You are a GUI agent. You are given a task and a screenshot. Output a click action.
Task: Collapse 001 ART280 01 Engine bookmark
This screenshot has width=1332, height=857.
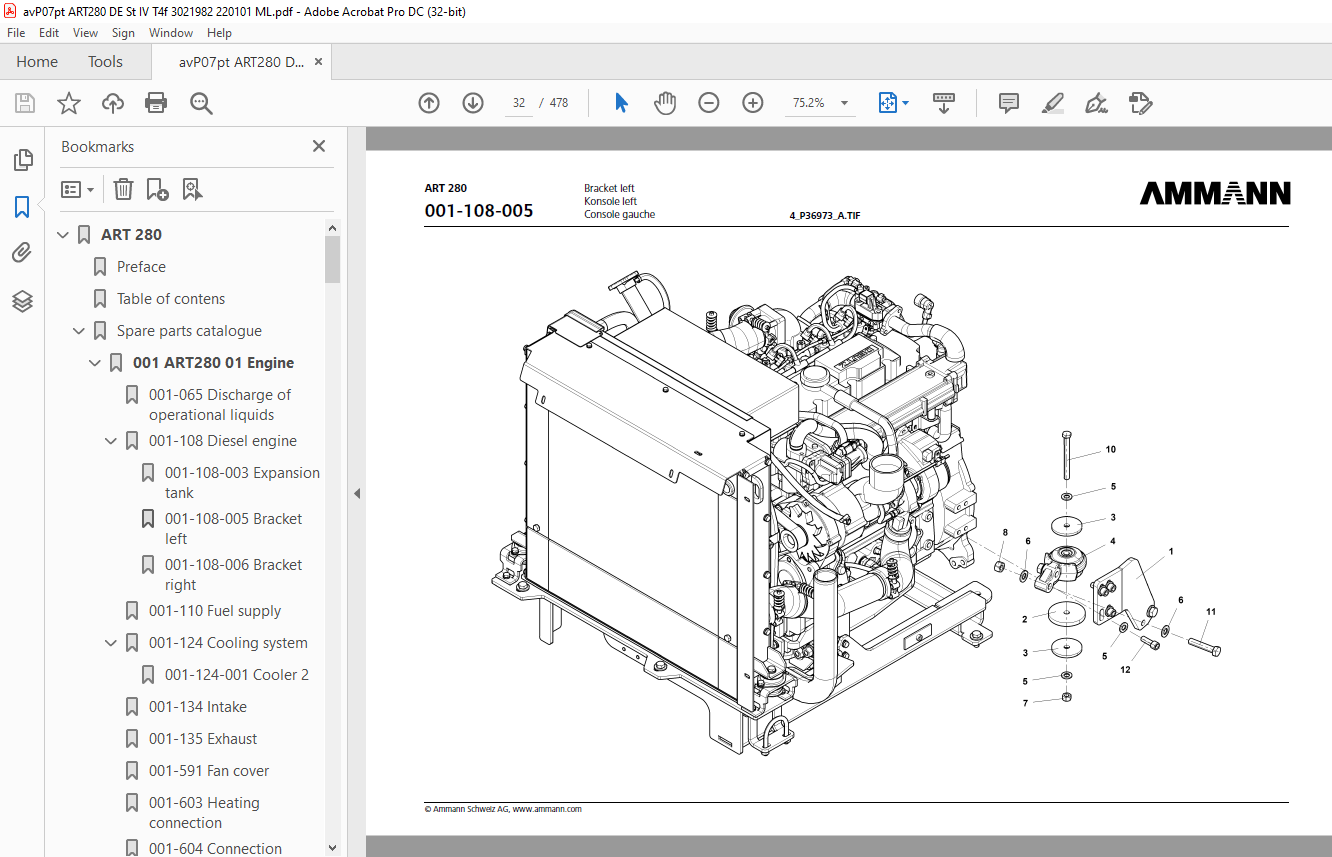point(95,363)
